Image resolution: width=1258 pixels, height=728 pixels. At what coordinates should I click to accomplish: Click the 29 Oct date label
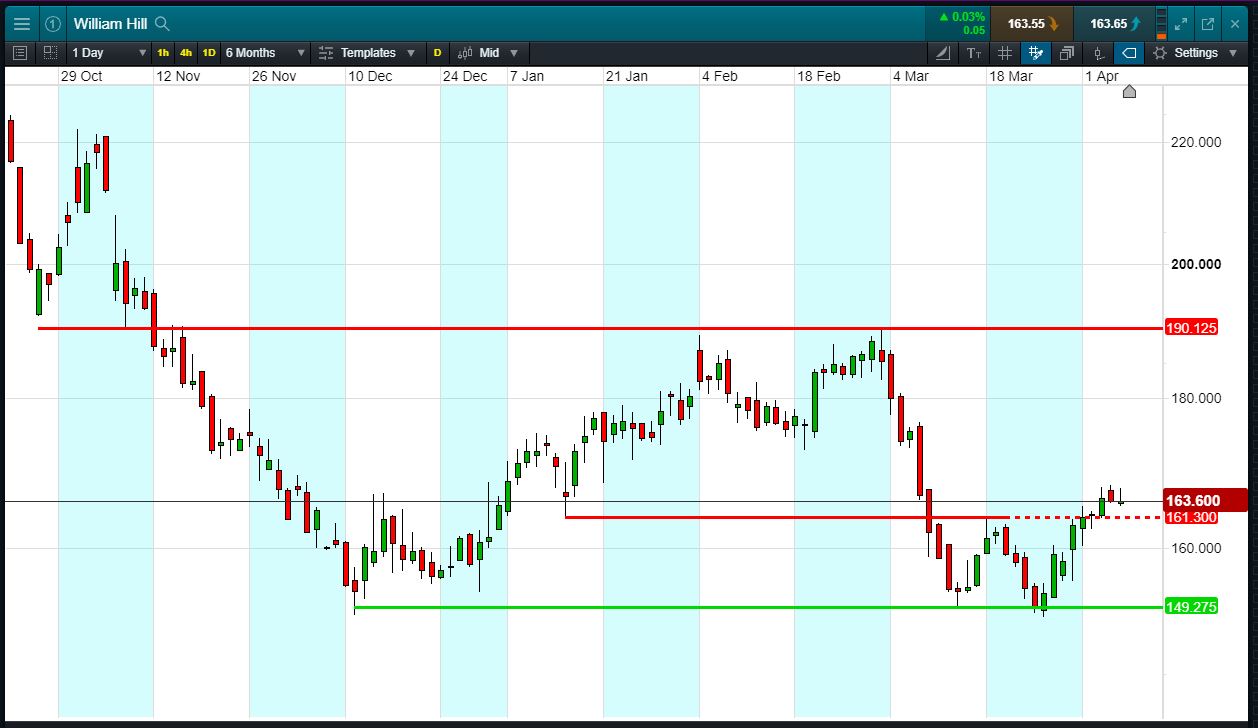coord(81,76)
